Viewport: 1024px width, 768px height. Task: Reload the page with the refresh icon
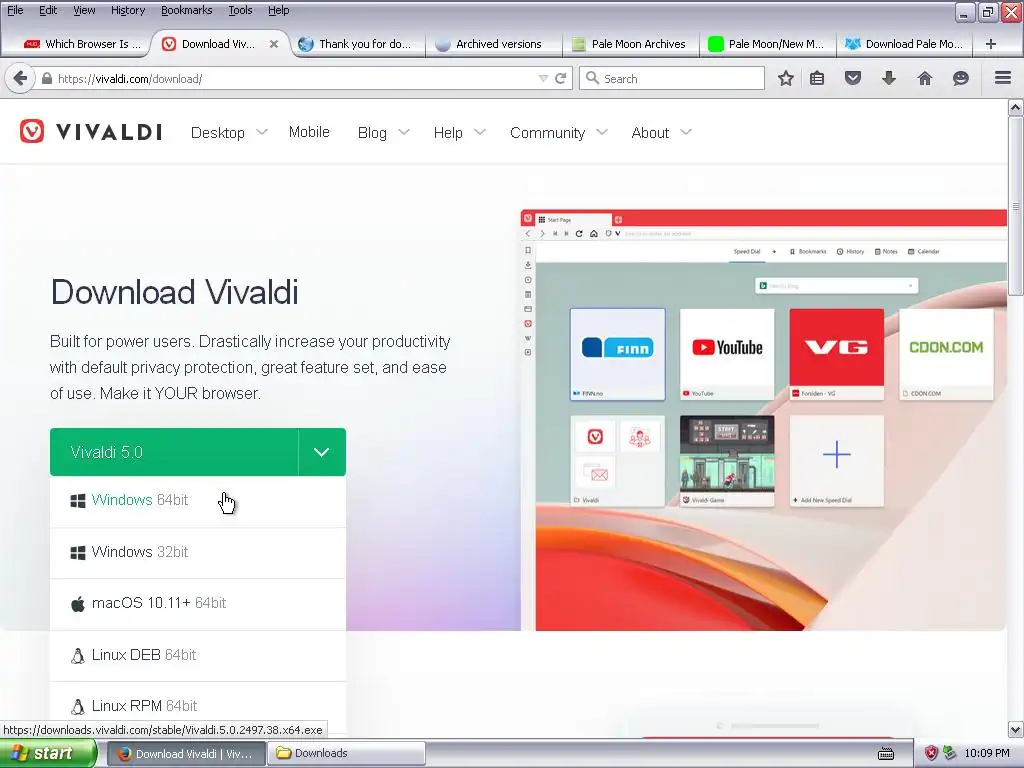pos(560,78)
